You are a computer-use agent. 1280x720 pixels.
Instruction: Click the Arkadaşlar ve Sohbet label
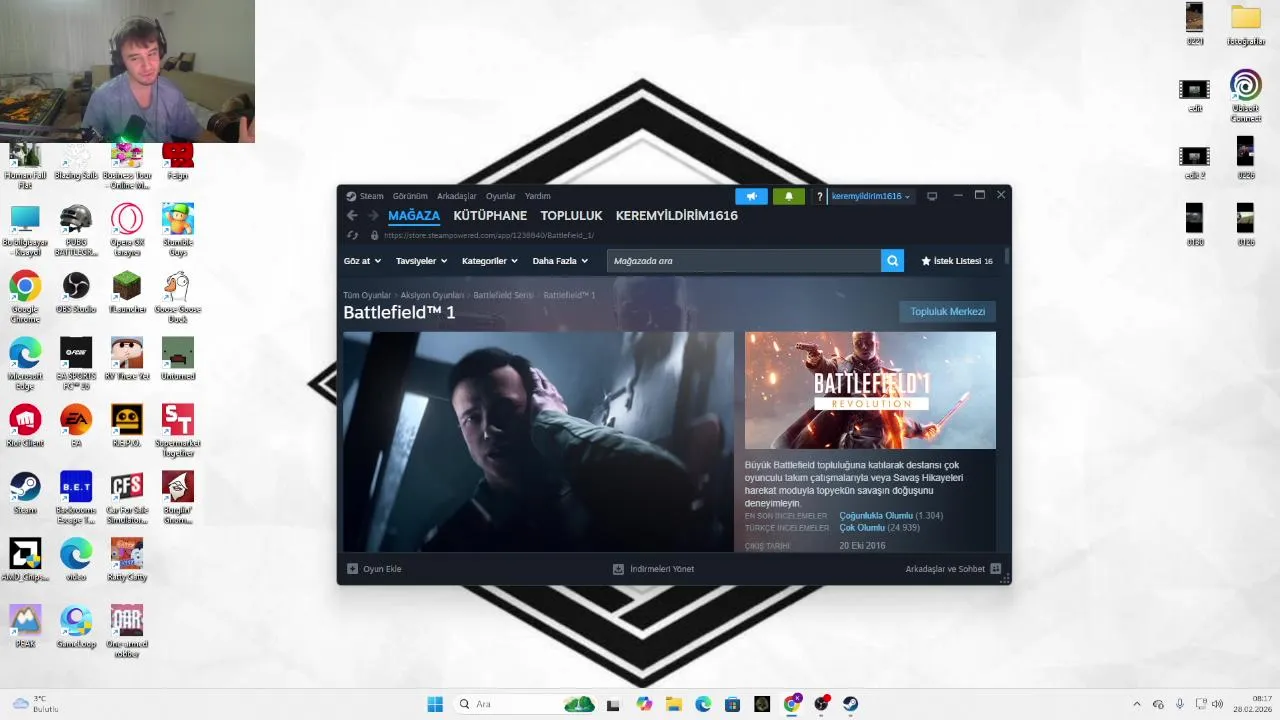pyautogui.click(x=945, y=569)
